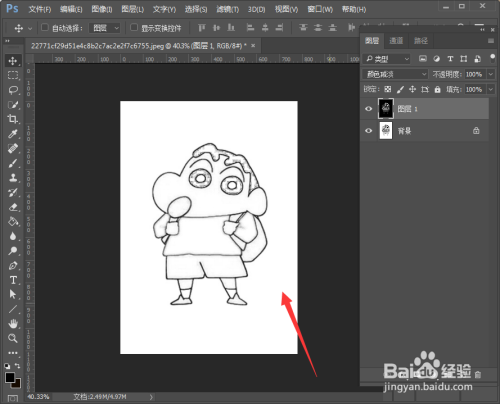Screen dimensions: 500x404
Task: Select the Move tool
Action: [13, 61]
